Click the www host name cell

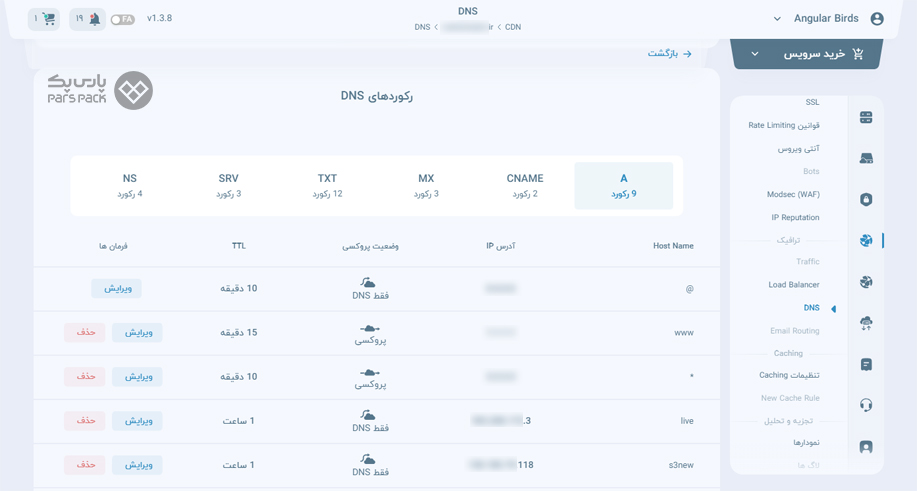[684, 333]
